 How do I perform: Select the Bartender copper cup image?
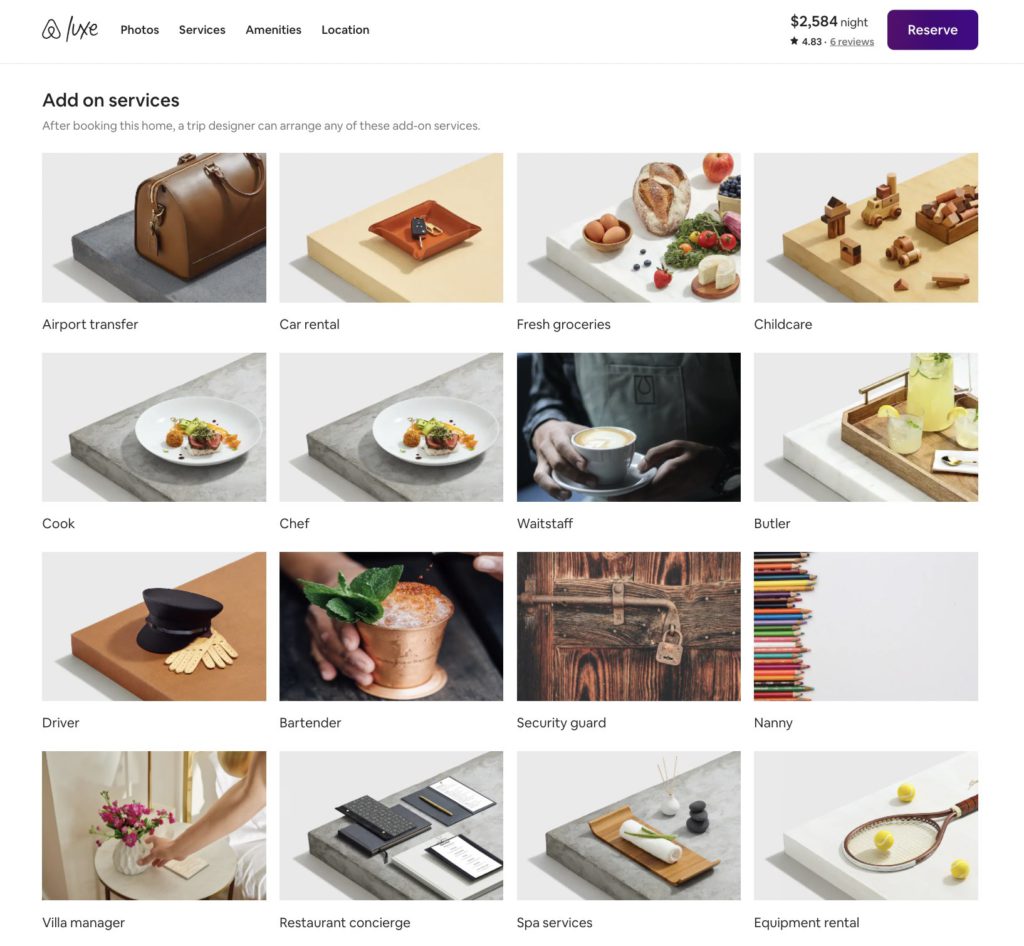(391, 627)
